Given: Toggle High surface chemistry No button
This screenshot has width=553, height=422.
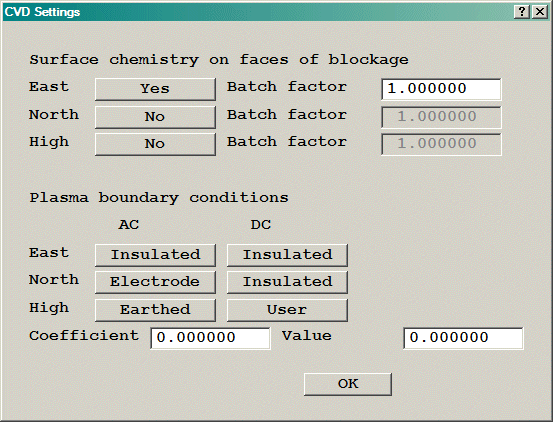Looking at the screenshot, I should (x=155, y=144).
